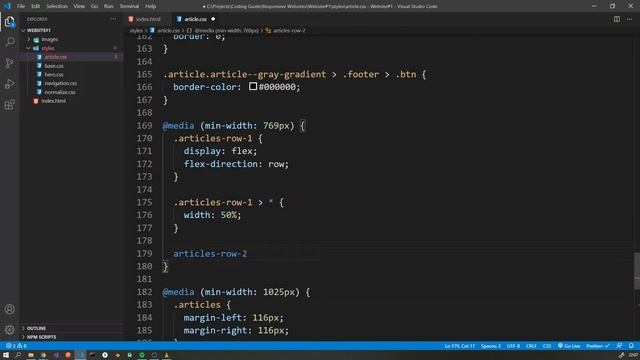Open base.css in the explorer tree

54,66
